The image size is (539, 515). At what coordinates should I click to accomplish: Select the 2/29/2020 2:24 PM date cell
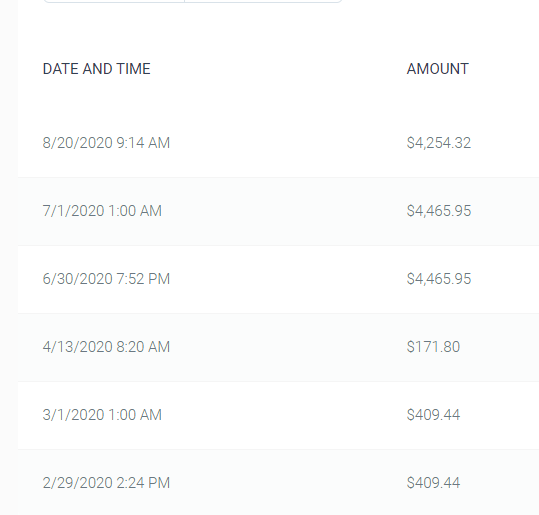pyautogui.click(x=106, y=483)
